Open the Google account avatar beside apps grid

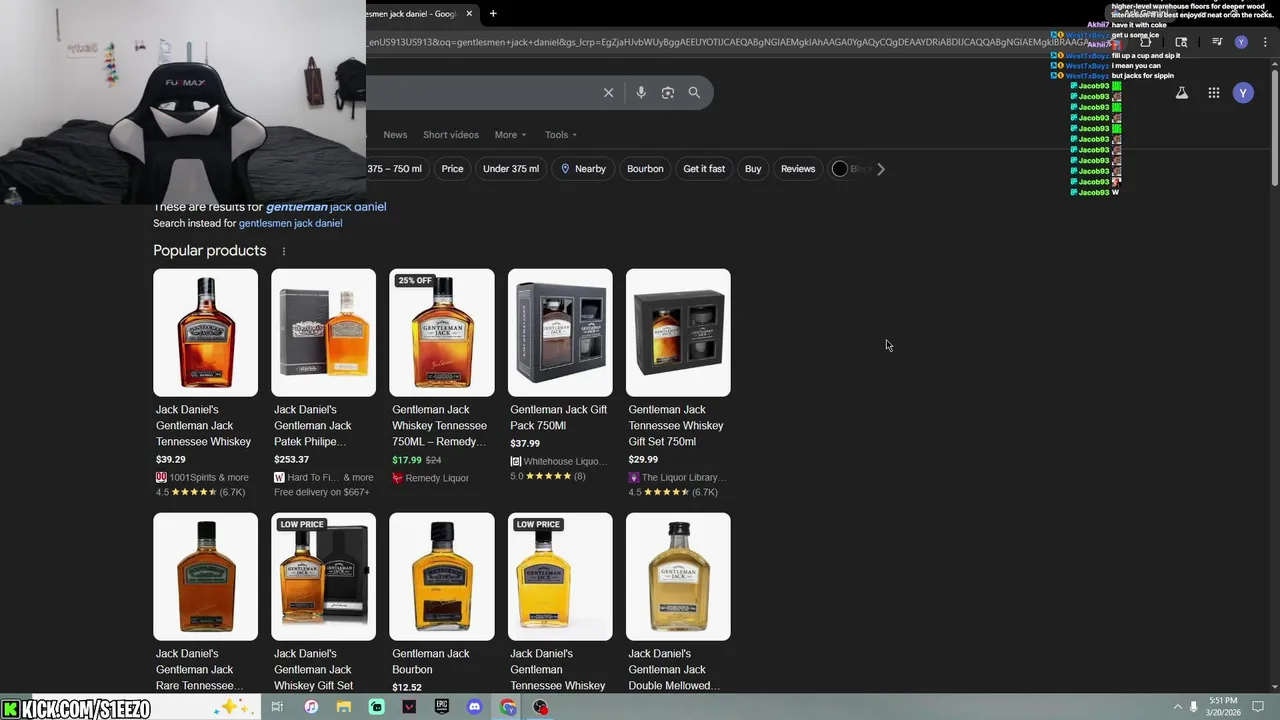click(1243, 92)
